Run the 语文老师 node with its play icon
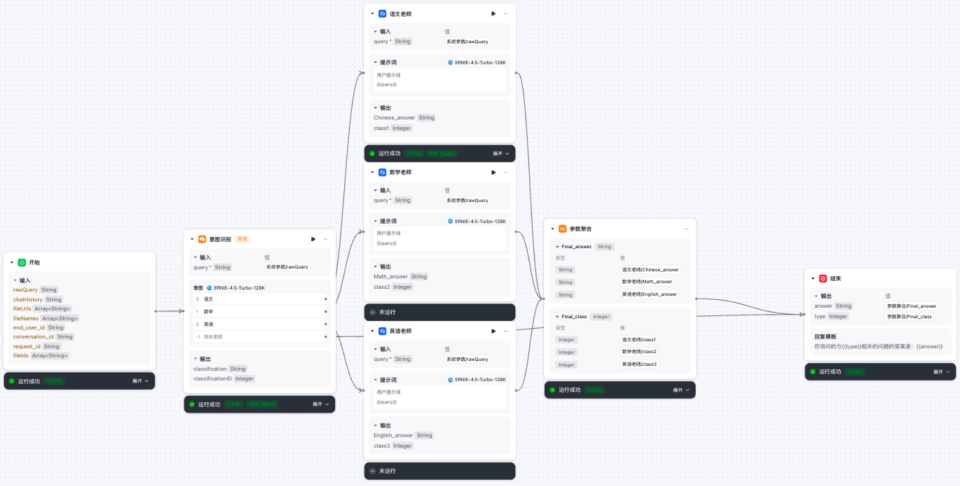 (x=493, y=14)
